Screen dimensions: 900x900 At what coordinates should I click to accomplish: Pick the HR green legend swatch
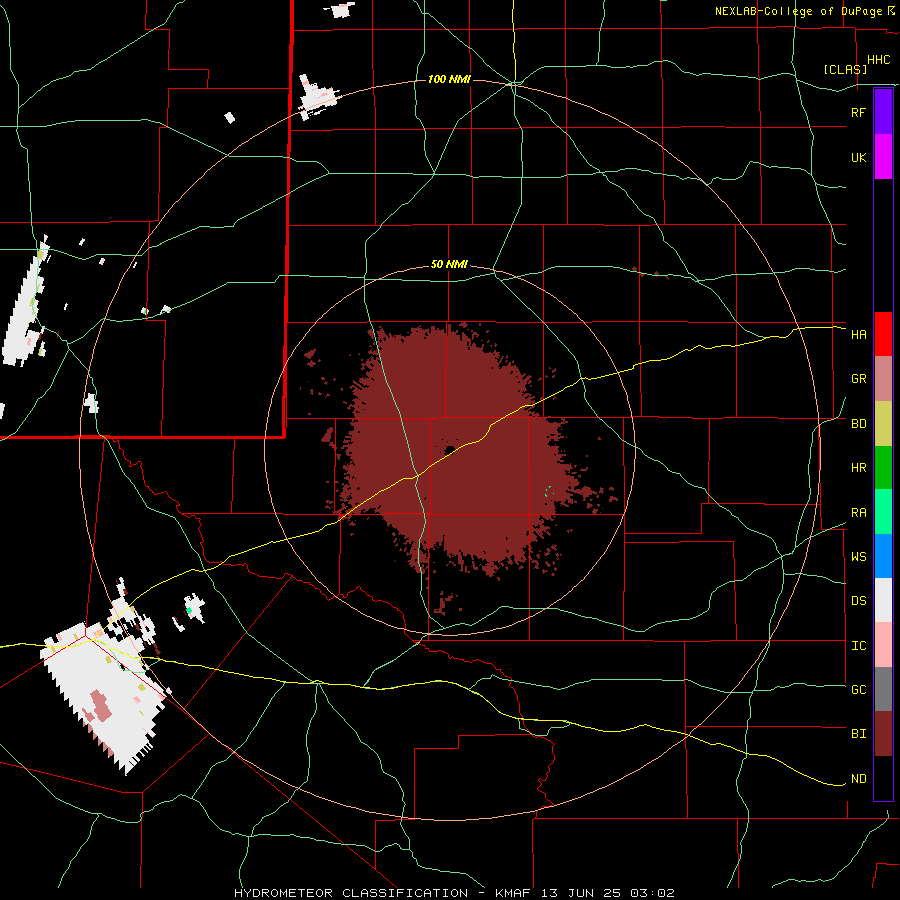883,468
